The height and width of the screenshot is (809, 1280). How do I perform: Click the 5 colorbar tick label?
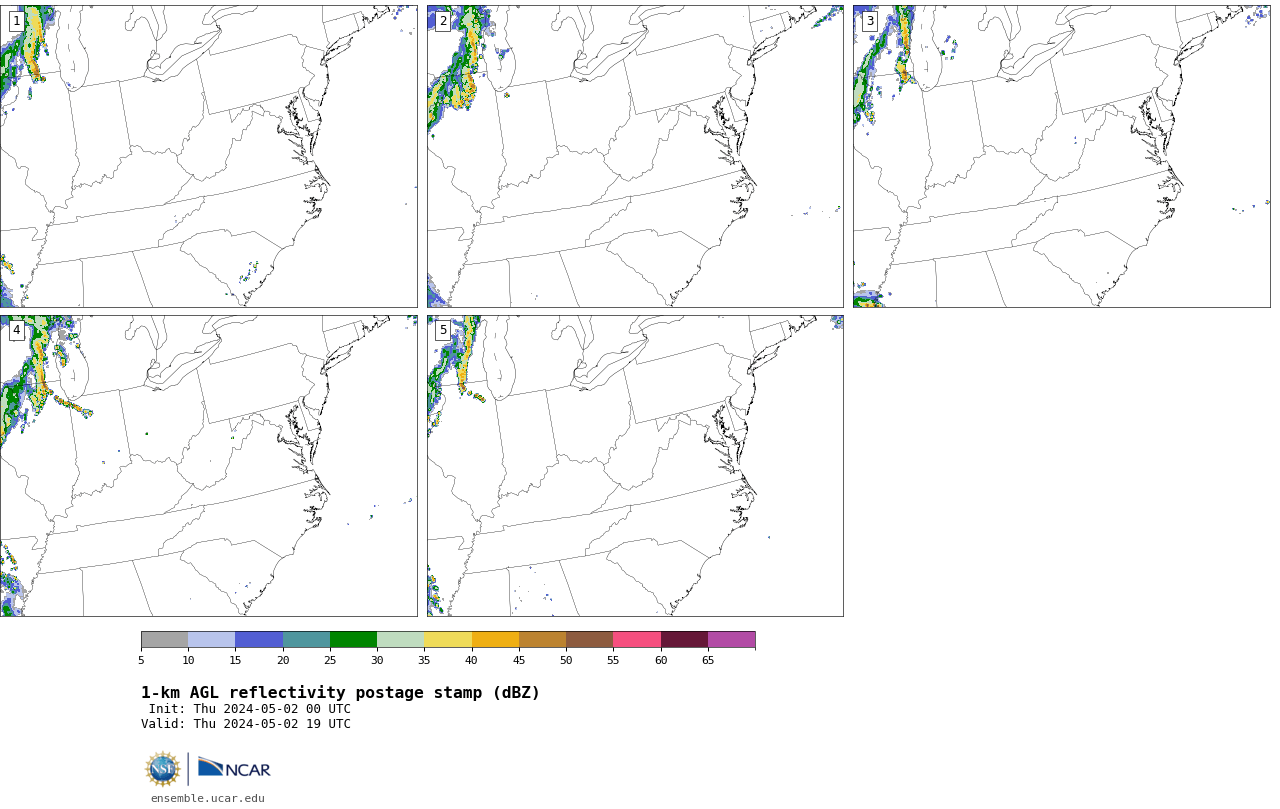(141, 660)
